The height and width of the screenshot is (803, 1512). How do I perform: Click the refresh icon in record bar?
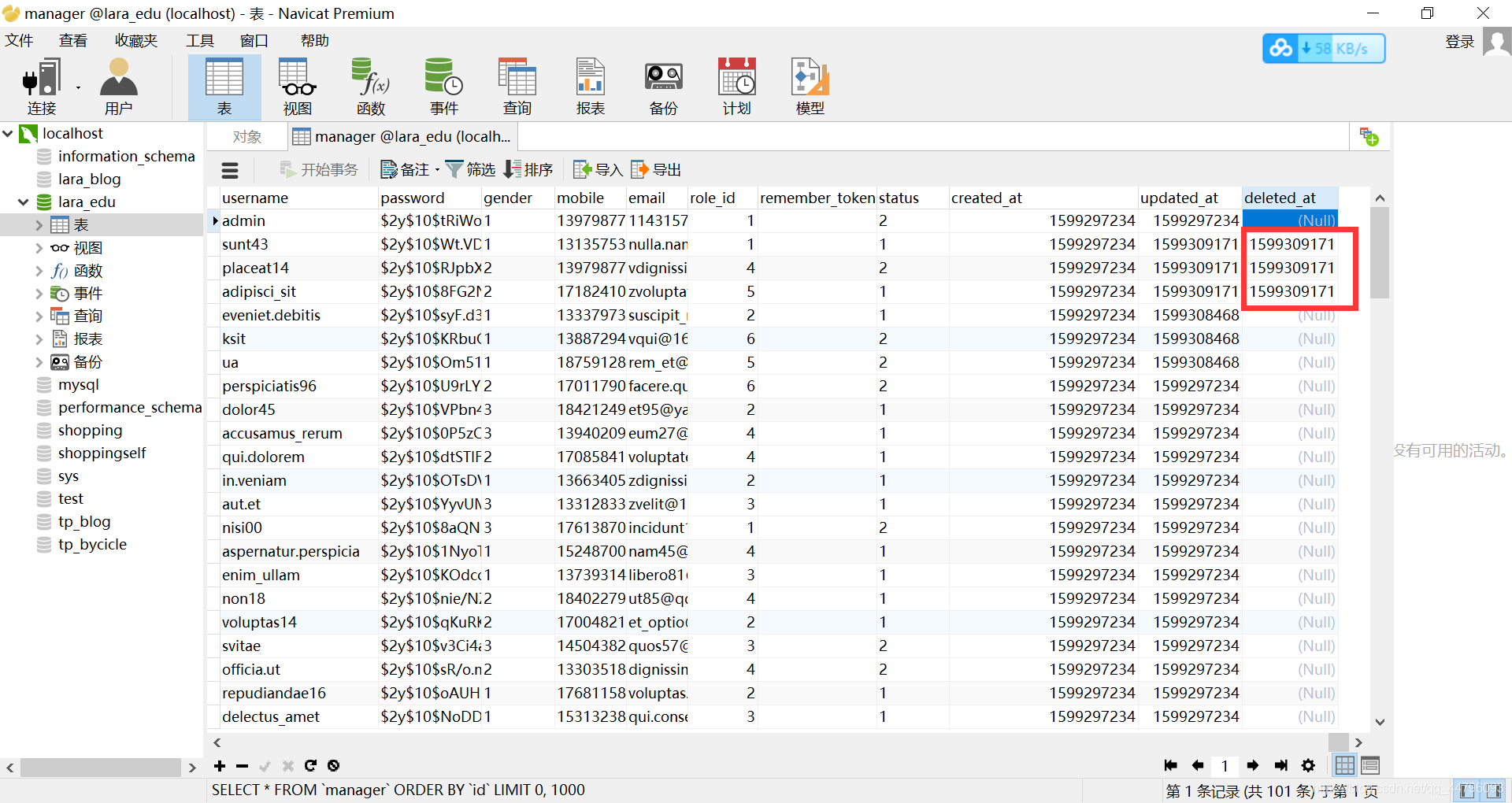pos(310,766)
